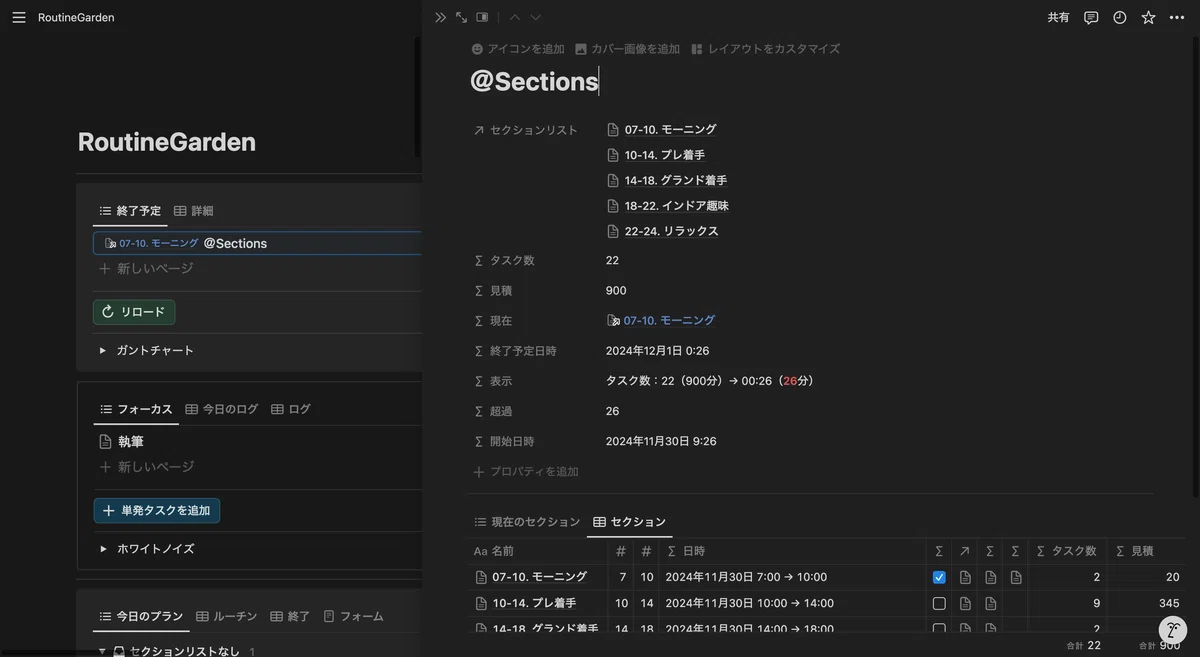Switch to ログ tab

click(x=290, y=409)
